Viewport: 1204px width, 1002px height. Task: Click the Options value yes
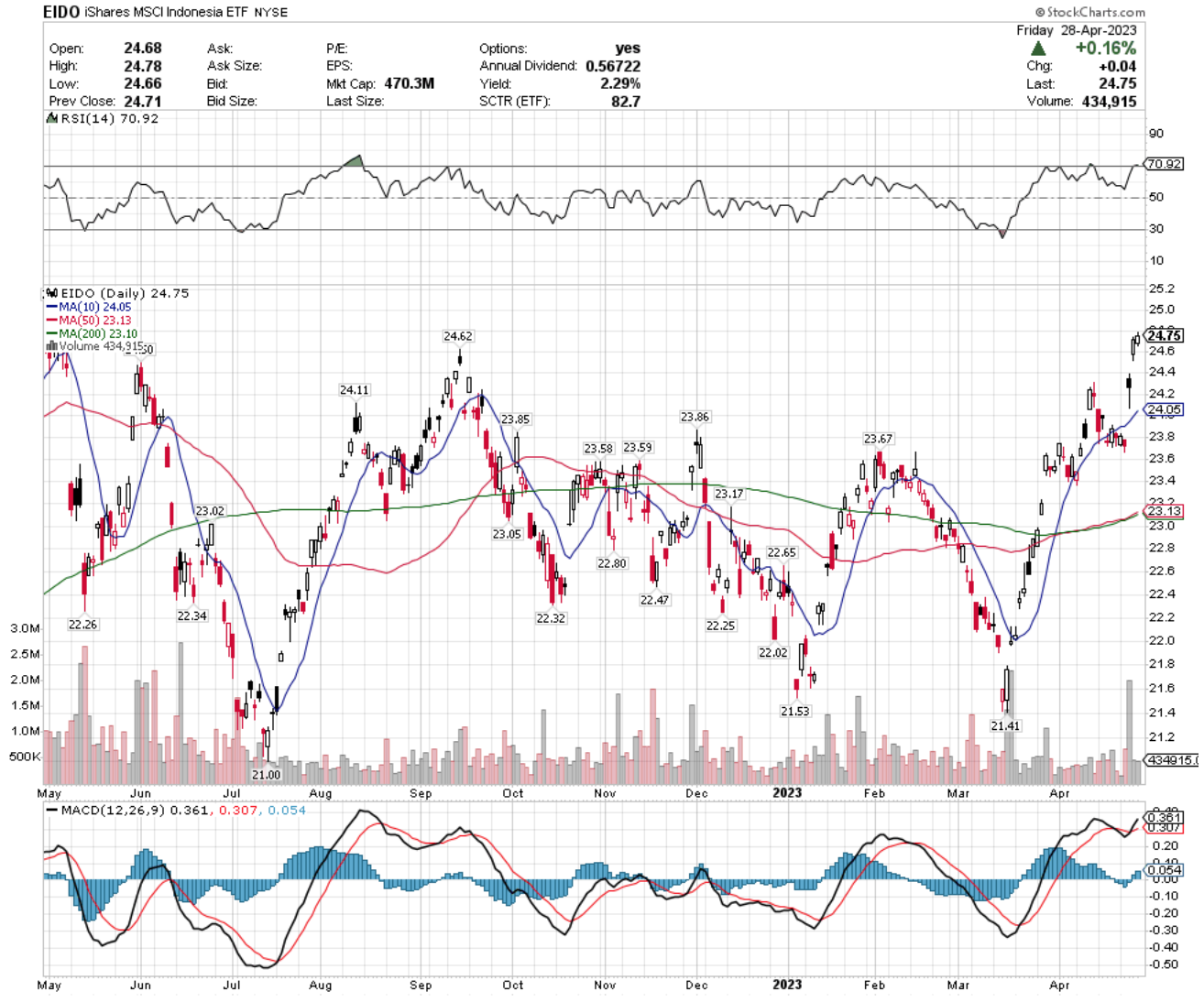[628, 48]
